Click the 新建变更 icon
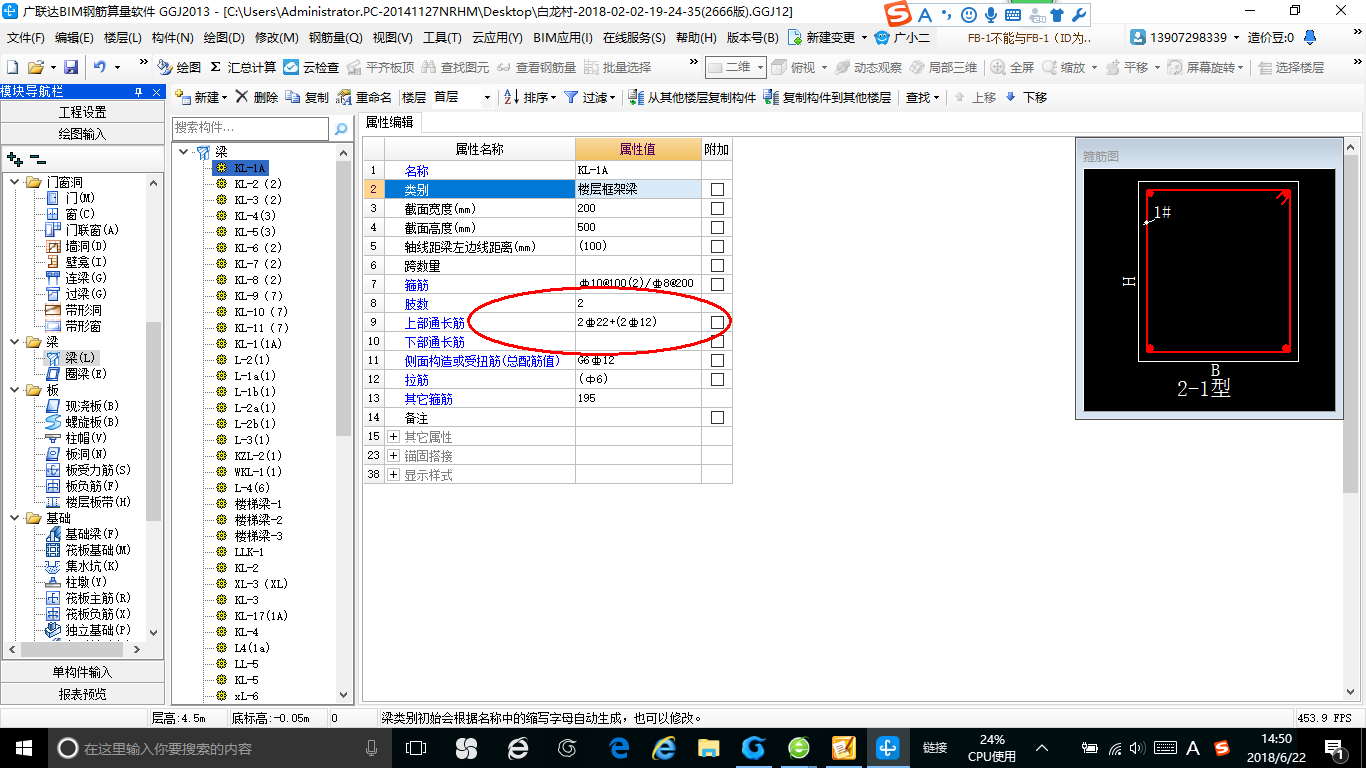This screenshot has height=768, width=1366. [796, 37]
